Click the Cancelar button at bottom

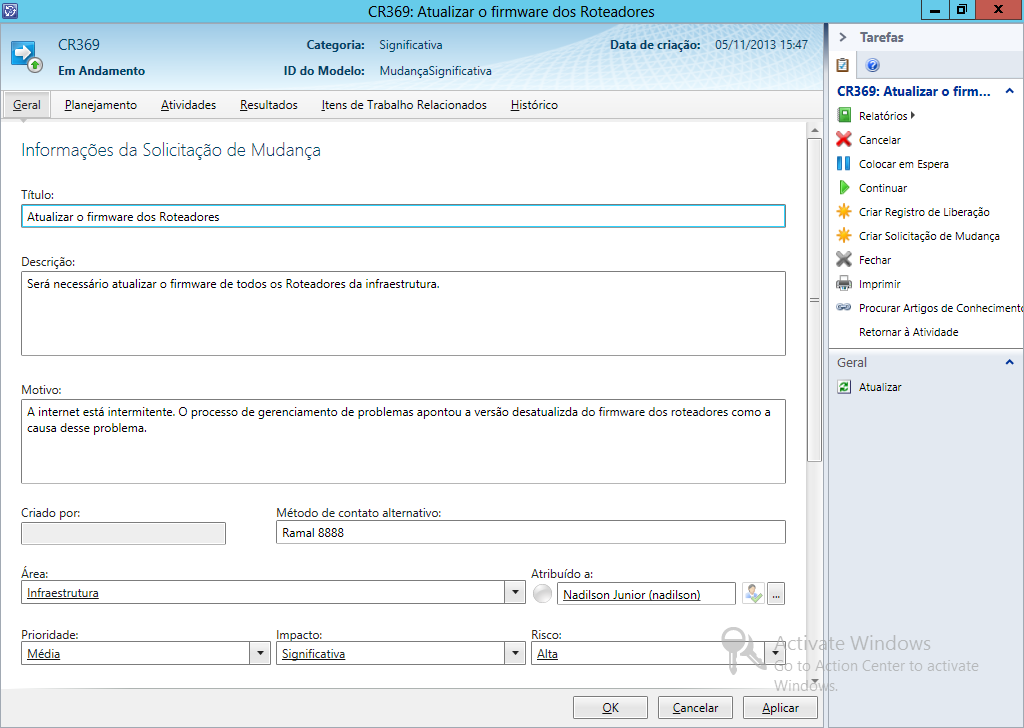695,708
